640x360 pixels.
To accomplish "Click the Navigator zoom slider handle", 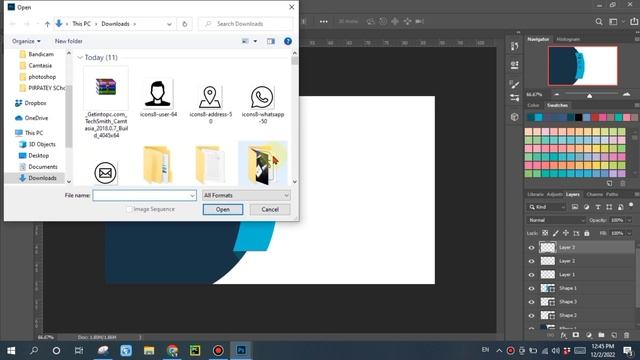I will [x=589, y=96].
